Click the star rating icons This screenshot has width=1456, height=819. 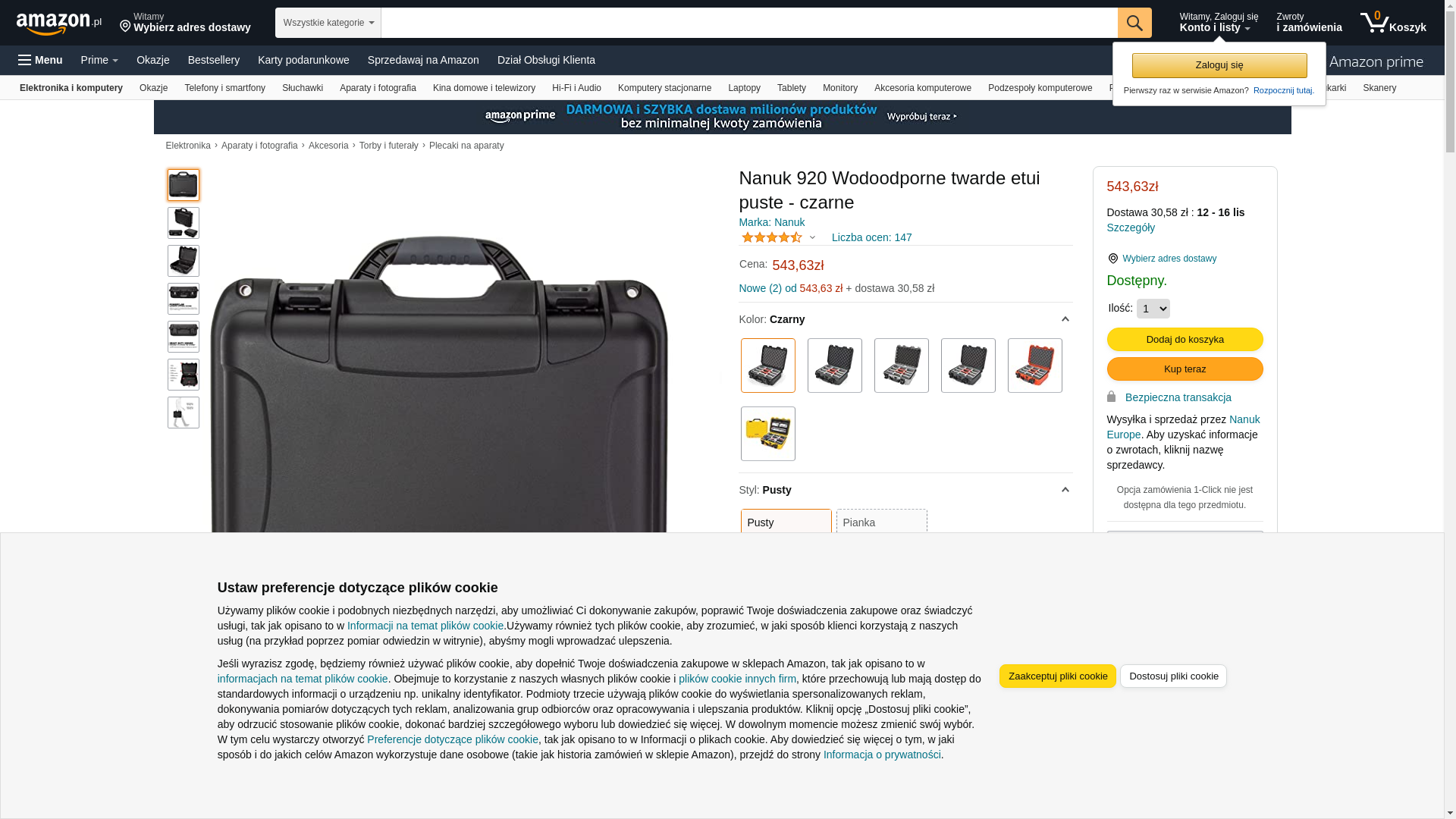click(x=772, y=237)
